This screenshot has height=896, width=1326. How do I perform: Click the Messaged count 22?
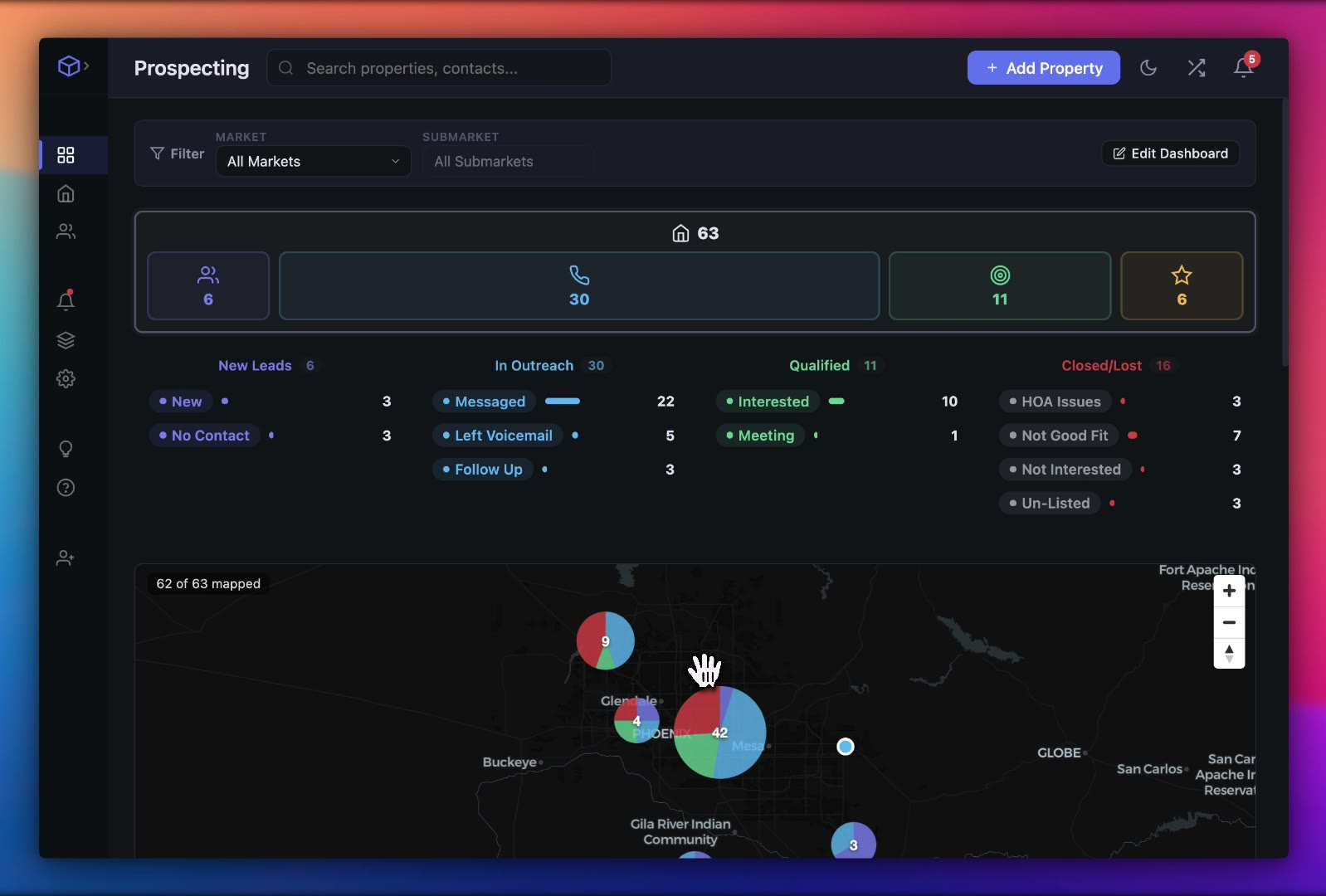pyautogui.click(x=665, y=402)
